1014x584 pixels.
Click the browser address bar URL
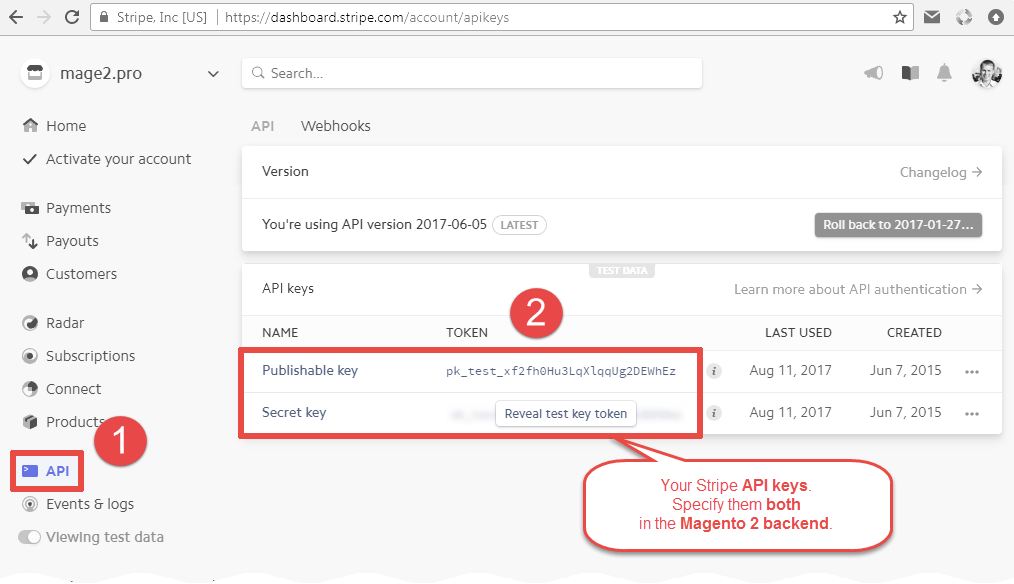click(367, 17)
